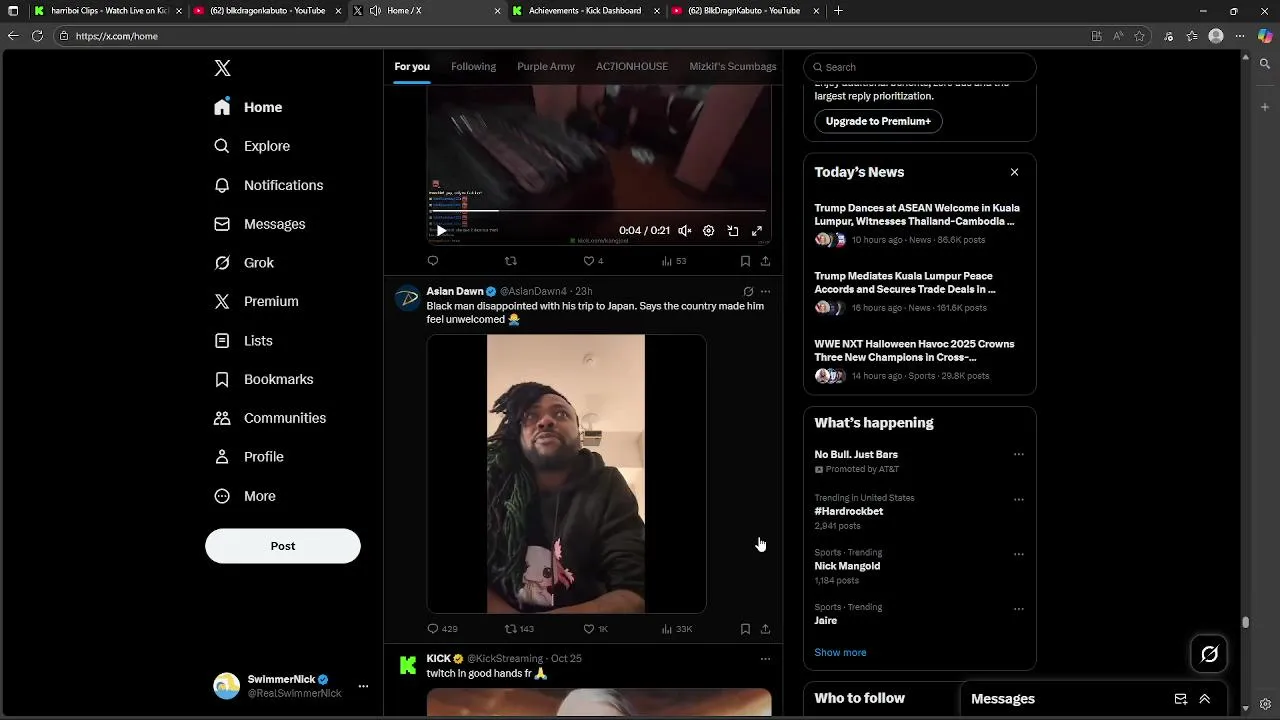Viewport: 1280px width, 720px height.
Task: Open the KICK profile avatar
Action: click(x=407, y=666)
